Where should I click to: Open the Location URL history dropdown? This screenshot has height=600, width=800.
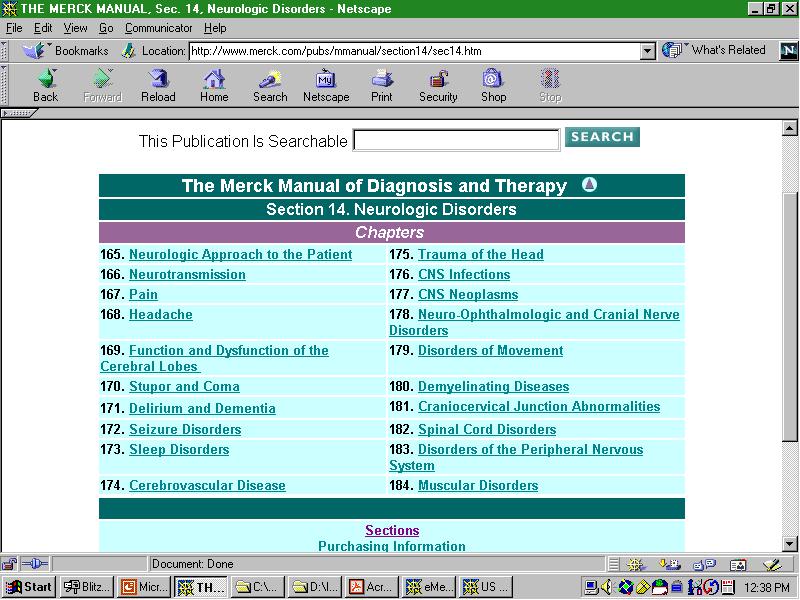647,51
